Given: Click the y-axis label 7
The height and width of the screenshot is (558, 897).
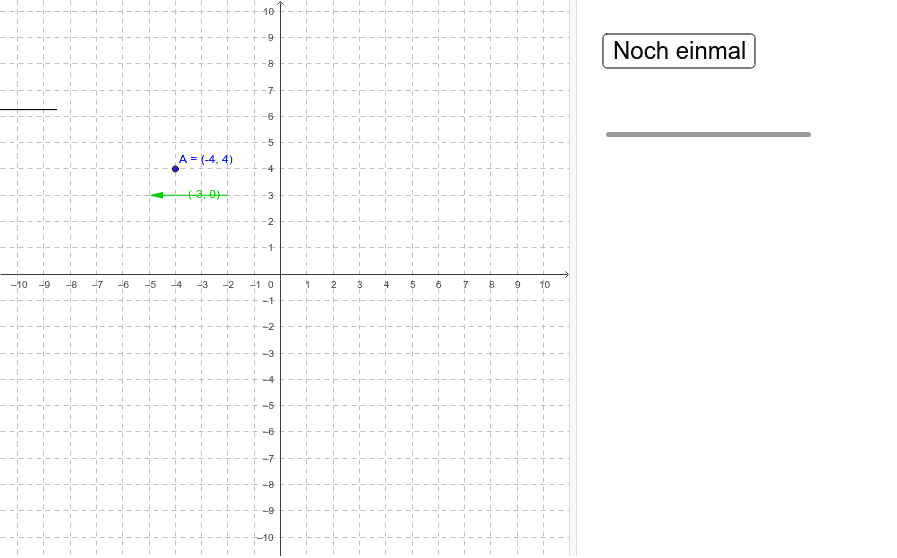Looking at the screenshot, I should point(271,90).
